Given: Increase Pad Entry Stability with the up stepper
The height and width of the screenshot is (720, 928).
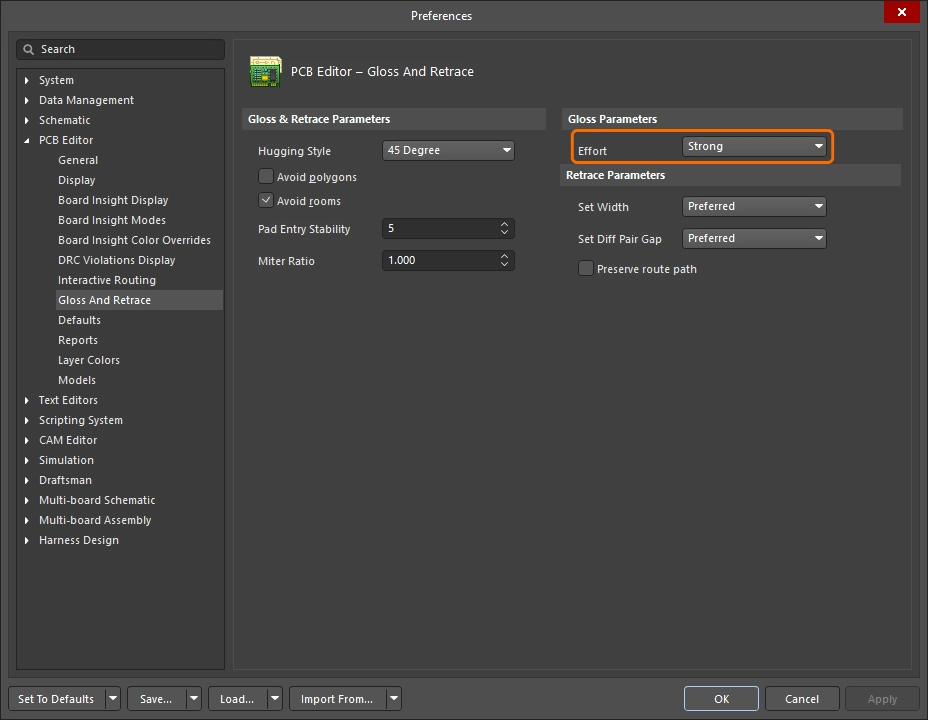Looking at the screenshot, I should pos(504,224).
